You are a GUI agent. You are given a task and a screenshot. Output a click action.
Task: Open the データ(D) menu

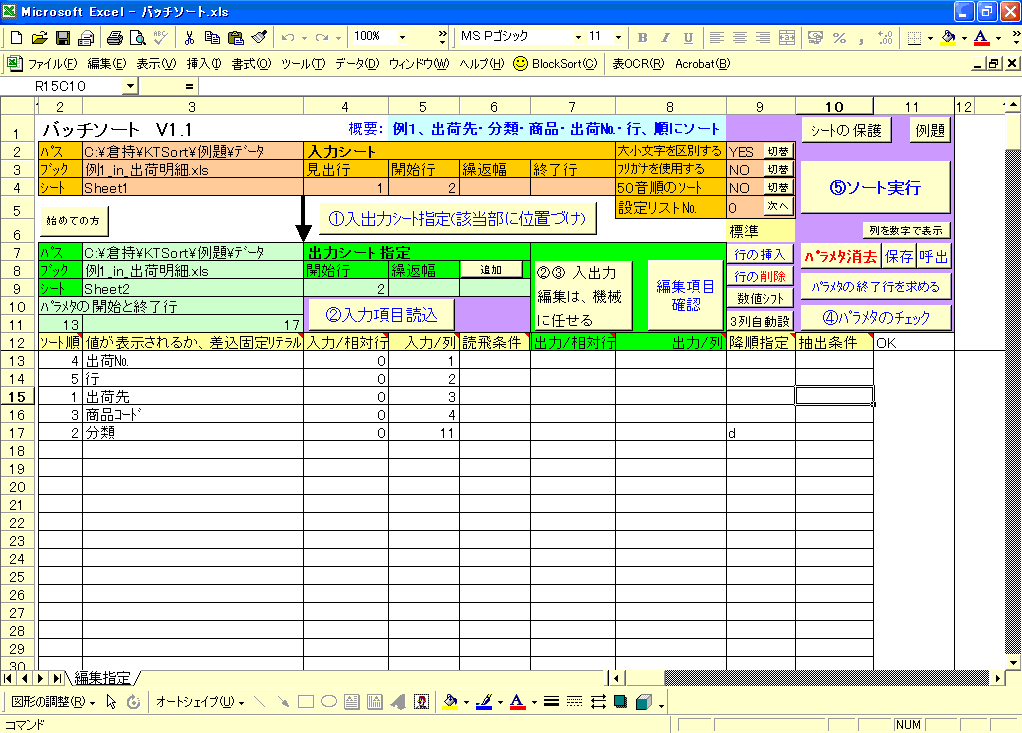coord(357,64)
